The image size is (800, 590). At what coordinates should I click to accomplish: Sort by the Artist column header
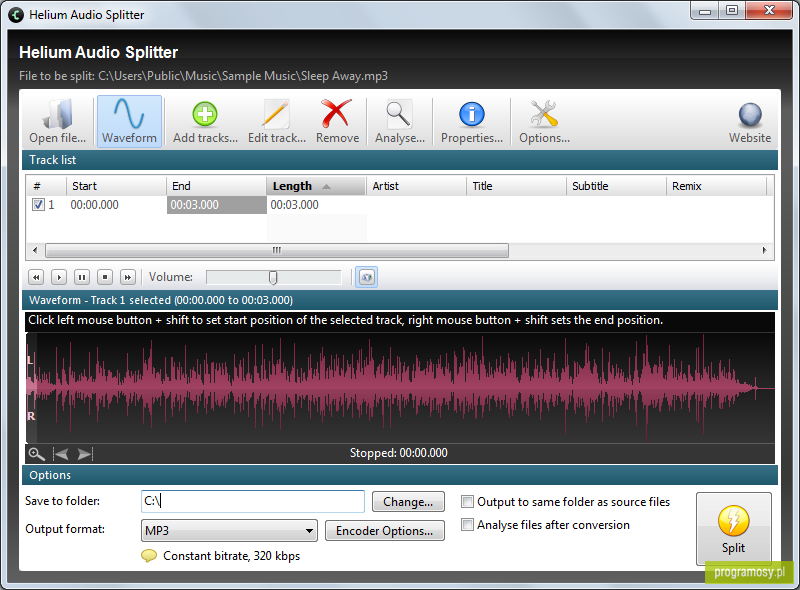tap(416, 186)
